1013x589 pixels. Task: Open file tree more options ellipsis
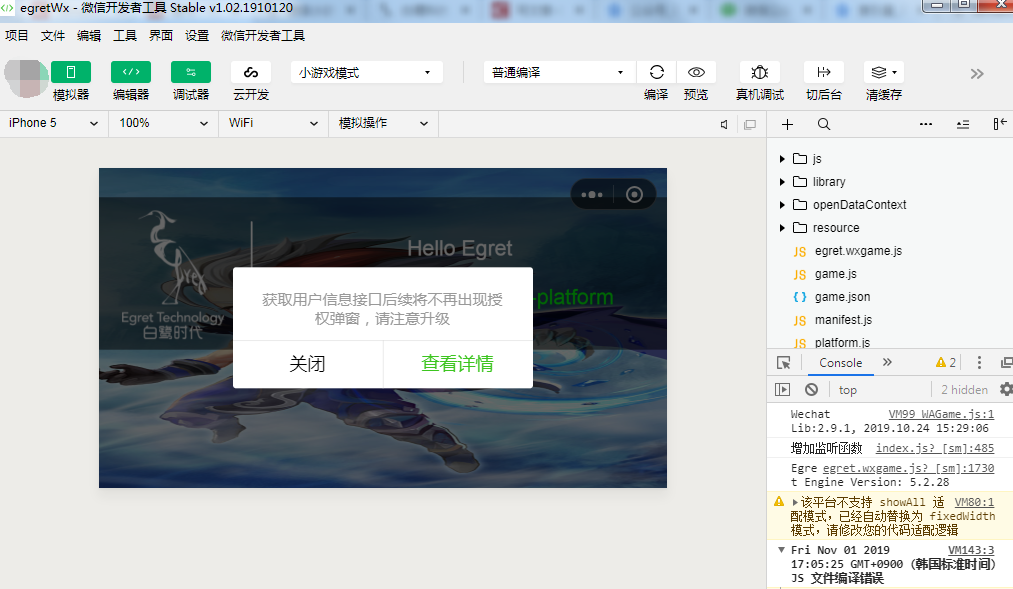click(926, 124)
